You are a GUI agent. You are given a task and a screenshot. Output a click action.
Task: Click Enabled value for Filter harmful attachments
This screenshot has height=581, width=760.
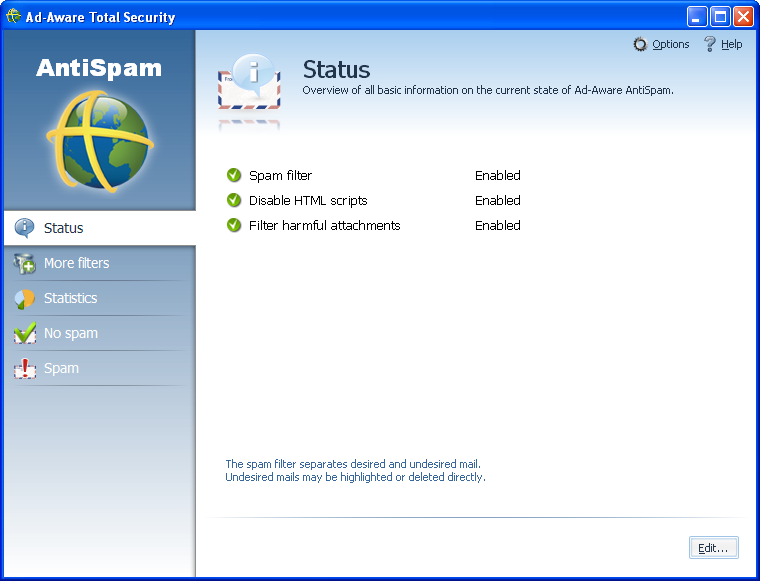[x=498, y=225]
